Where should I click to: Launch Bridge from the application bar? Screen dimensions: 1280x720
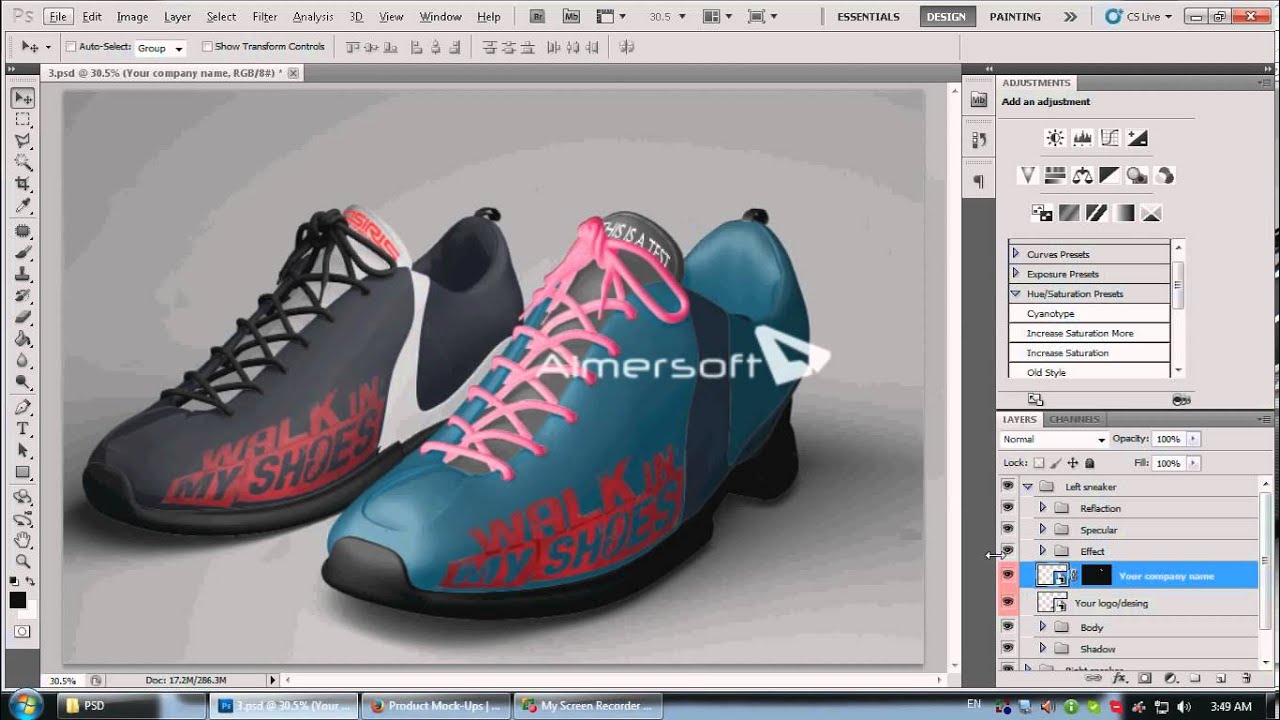pos(537,16)
